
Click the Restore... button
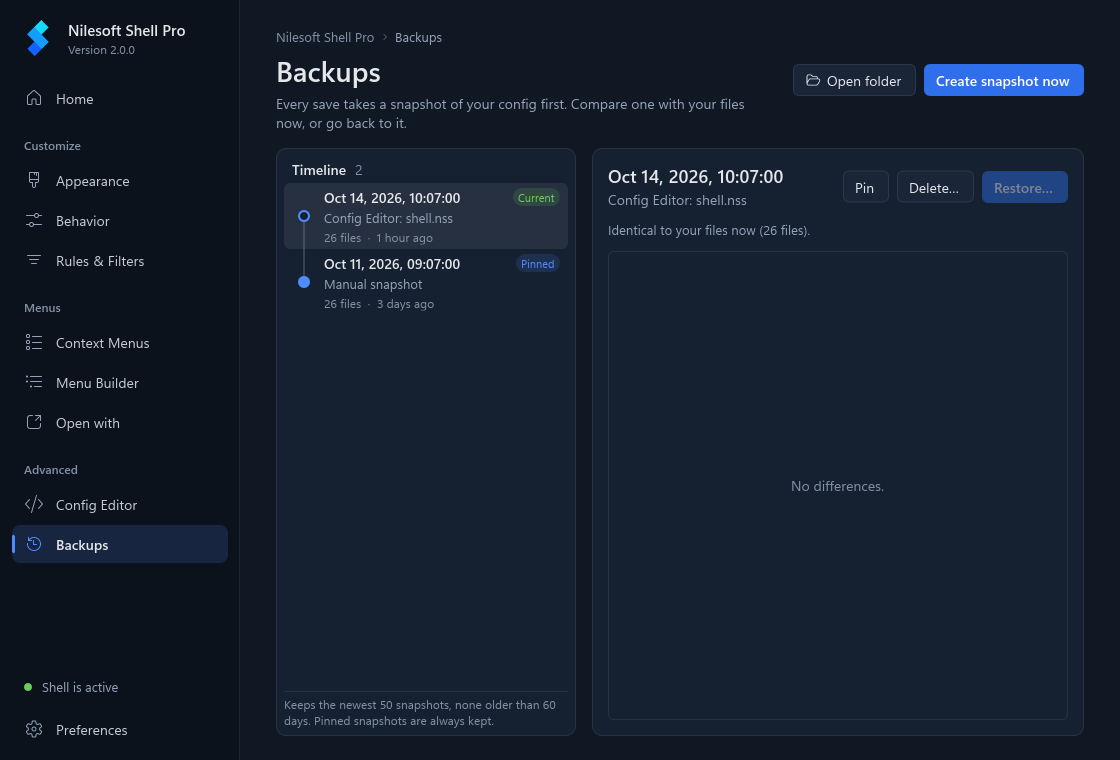1024,187
